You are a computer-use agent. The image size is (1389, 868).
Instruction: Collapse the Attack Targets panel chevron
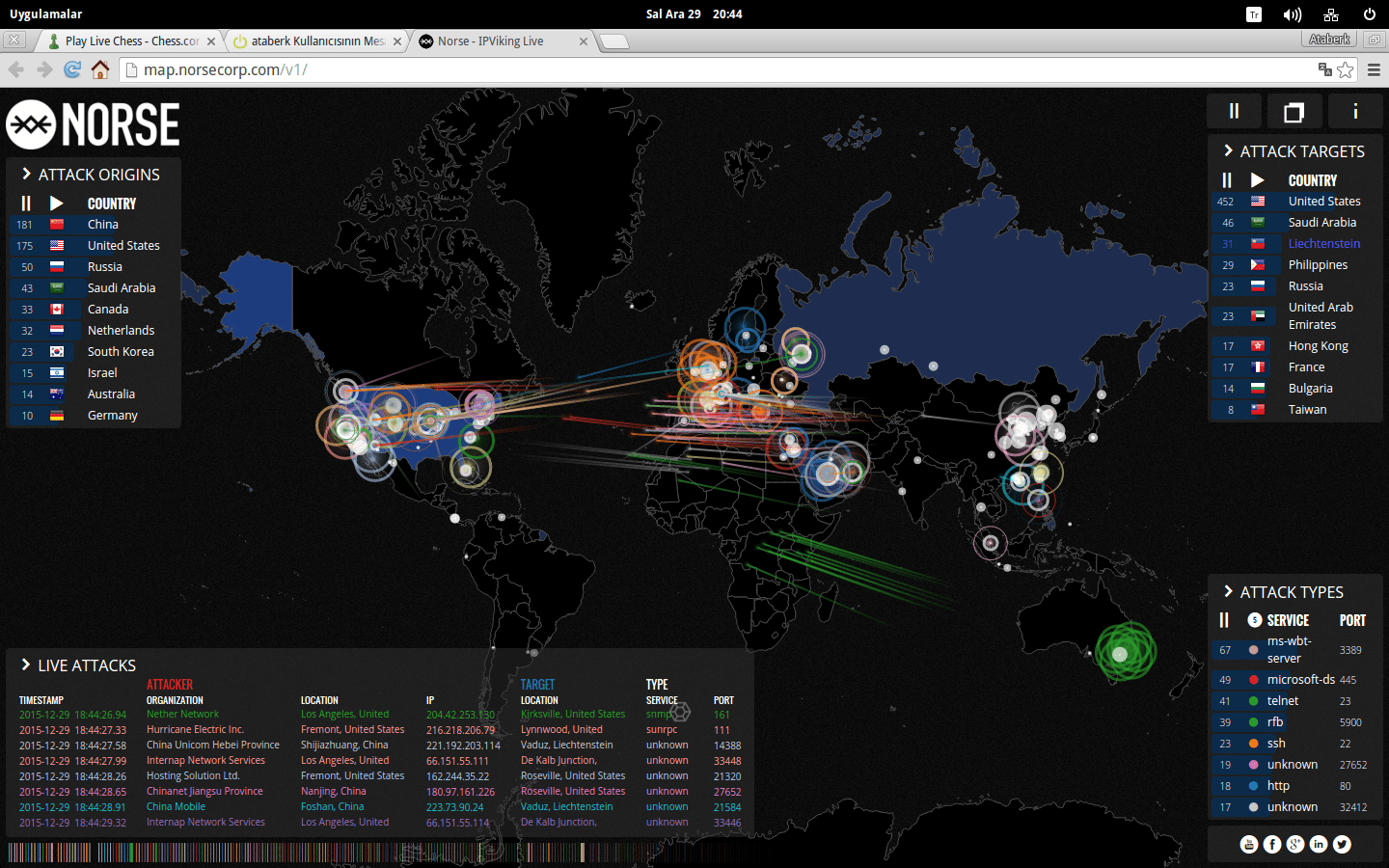[1228, 150]
